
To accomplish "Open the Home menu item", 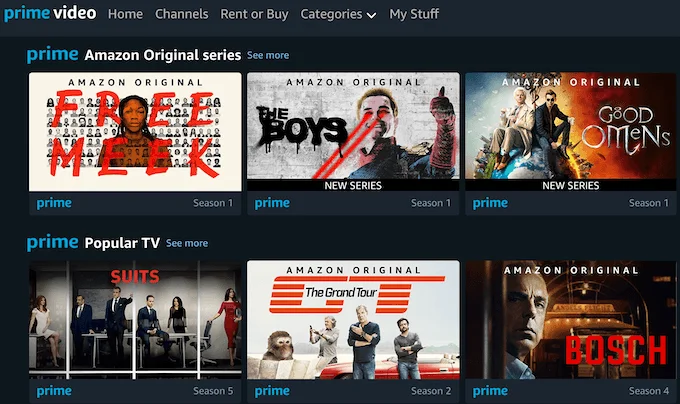I will (x=125, y=14).
